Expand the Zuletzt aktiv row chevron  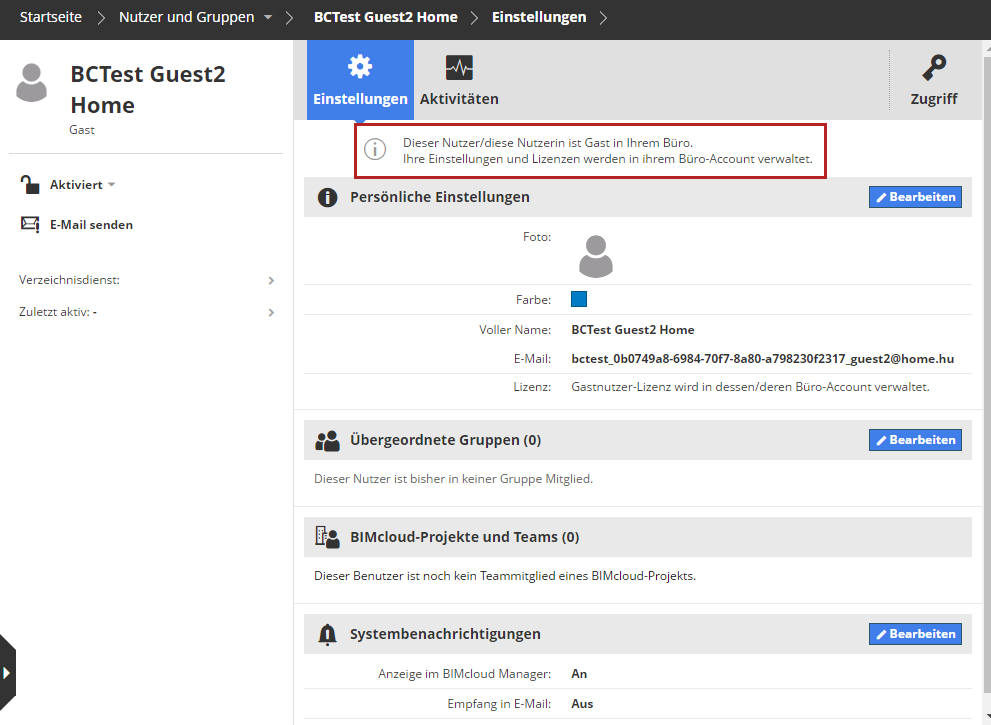(271, 313)
